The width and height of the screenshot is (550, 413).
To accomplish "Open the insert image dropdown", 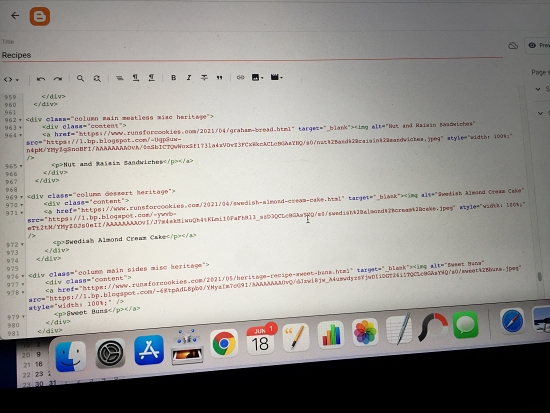I will pos(257,77).
